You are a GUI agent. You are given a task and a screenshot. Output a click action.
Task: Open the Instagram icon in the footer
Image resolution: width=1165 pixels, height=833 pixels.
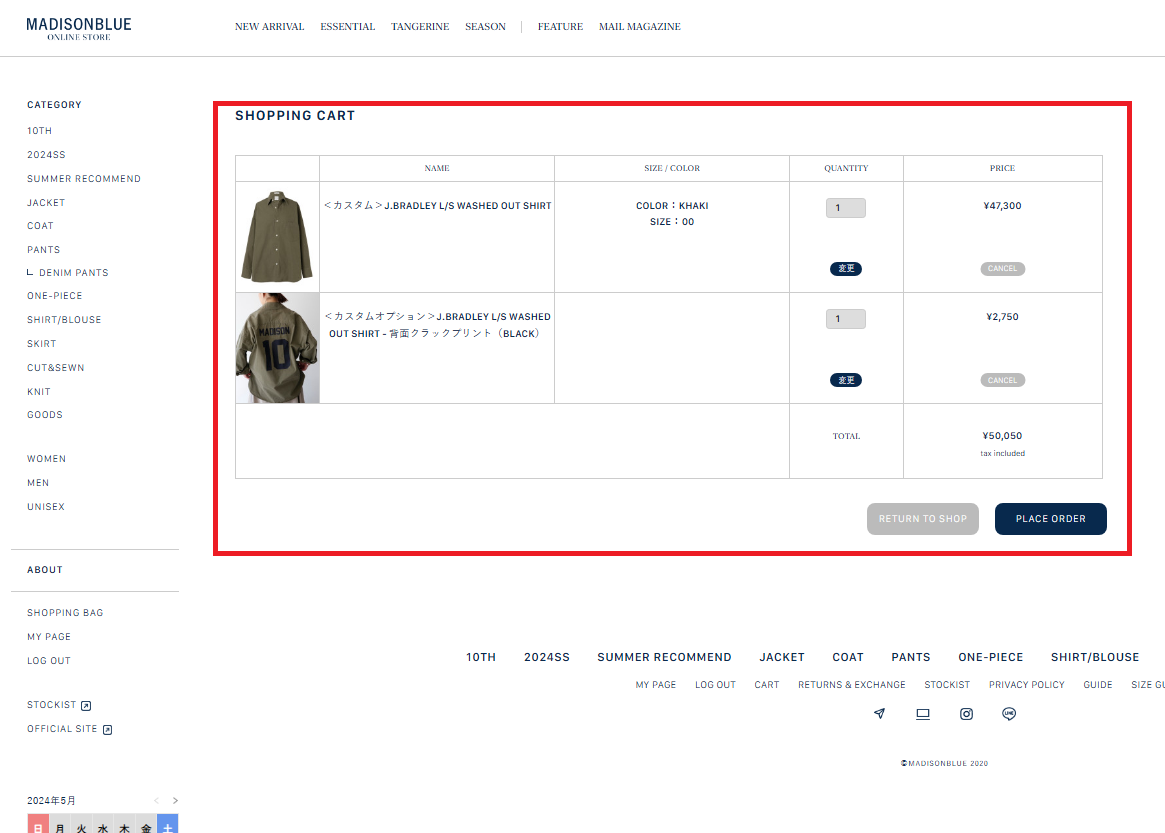pos(966,713)
